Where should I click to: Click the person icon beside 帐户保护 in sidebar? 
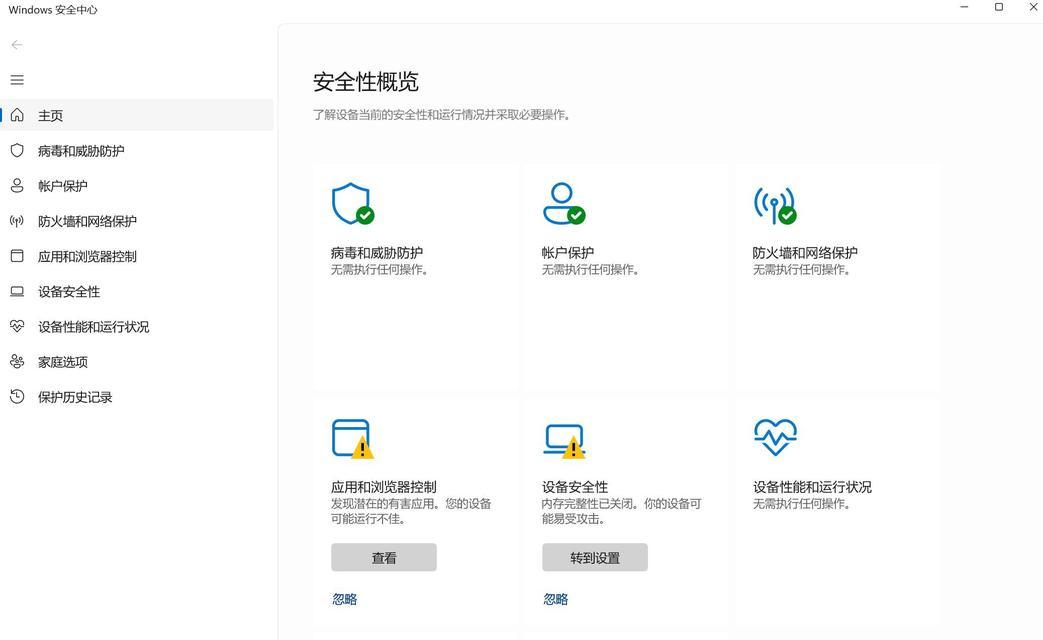(17, 186)
